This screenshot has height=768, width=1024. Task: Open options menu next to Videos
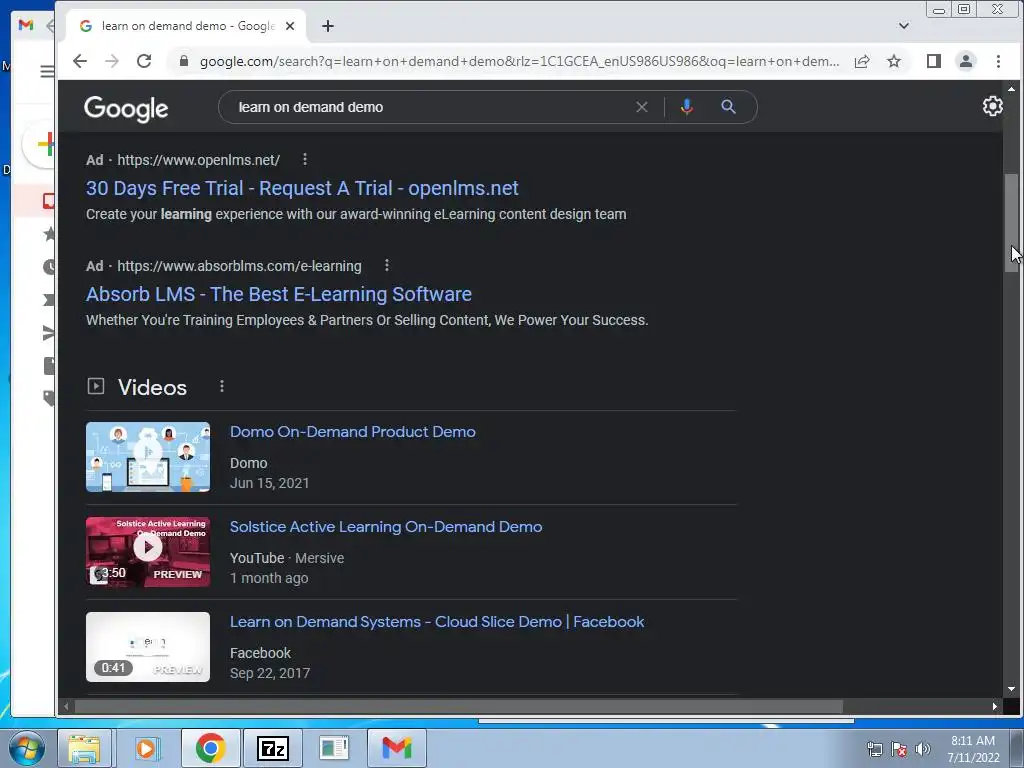tap(222, 387)
